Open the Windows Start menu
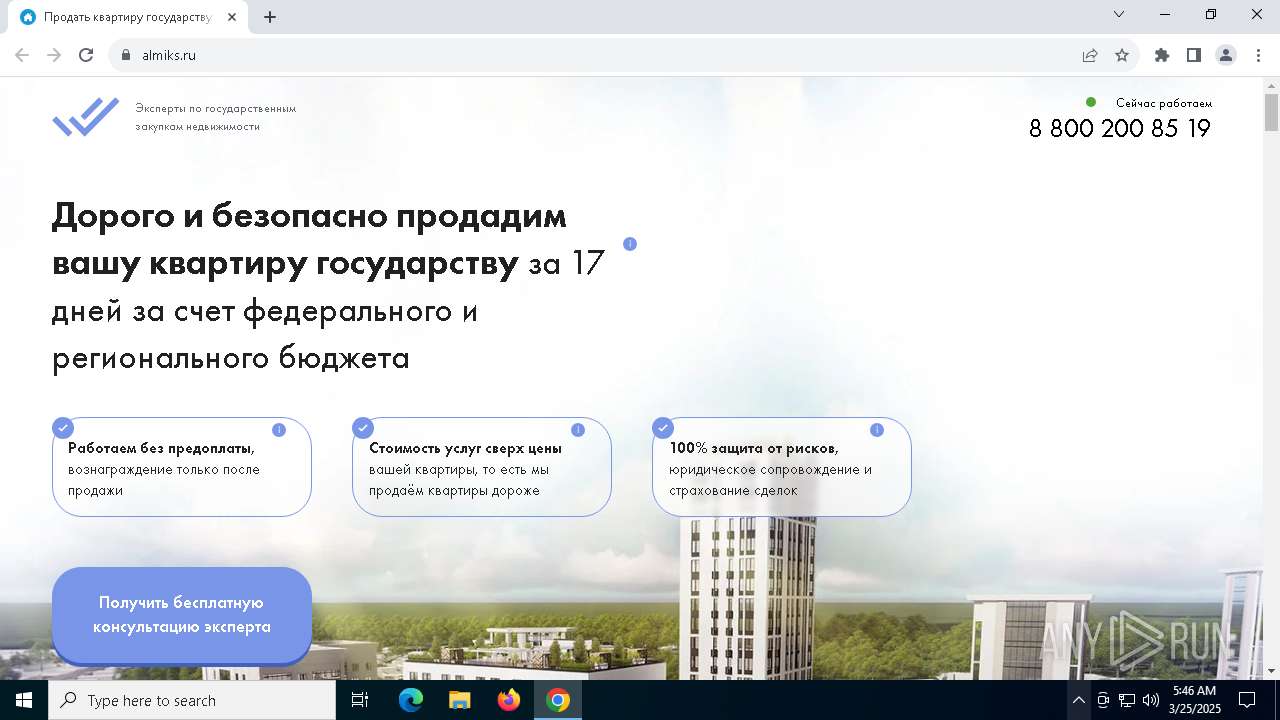 pyautogui.click(x=24, y=700)
